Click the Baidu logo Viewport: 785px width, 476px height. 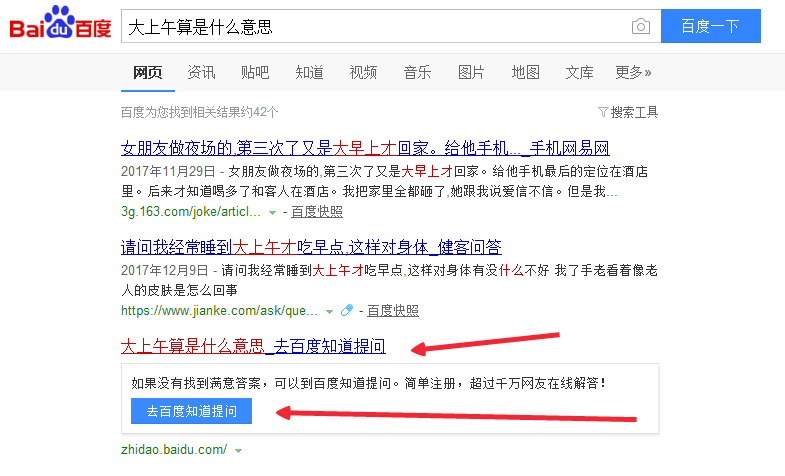(60, 23)
